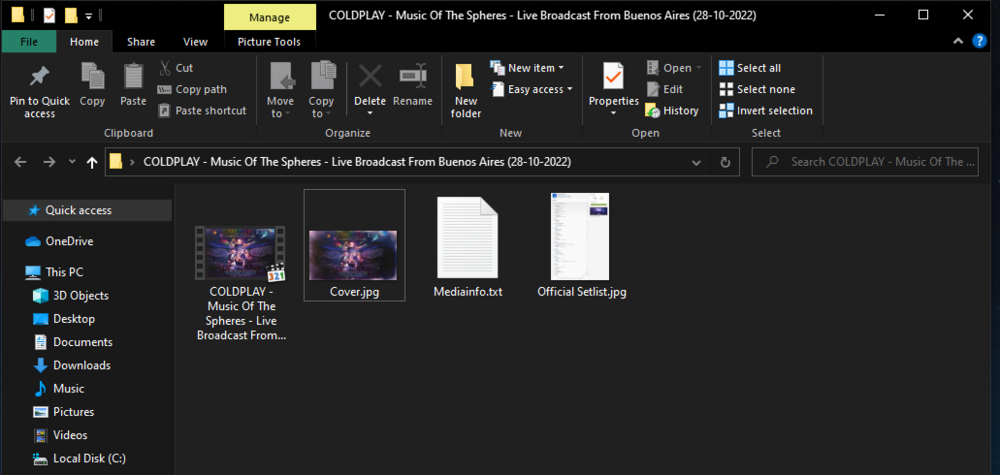Click title bar New folder quick-access icon
Image resolution: width=1000 pixels, height=475 pixels.
pyautogui.click(x=71, y=15)
